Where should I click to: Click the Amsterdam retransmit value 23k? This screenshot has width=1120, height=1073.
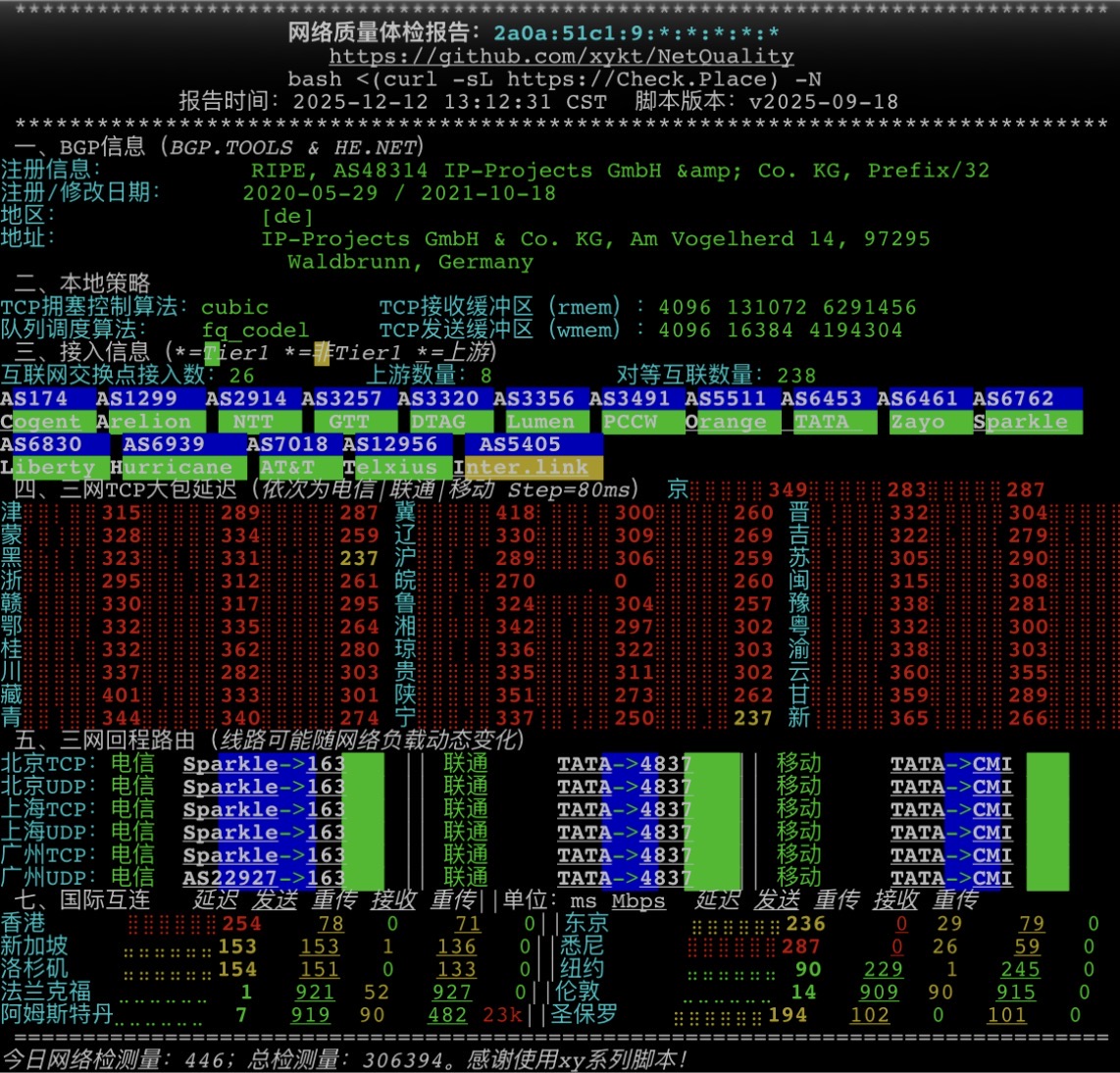click(502, 1015)
